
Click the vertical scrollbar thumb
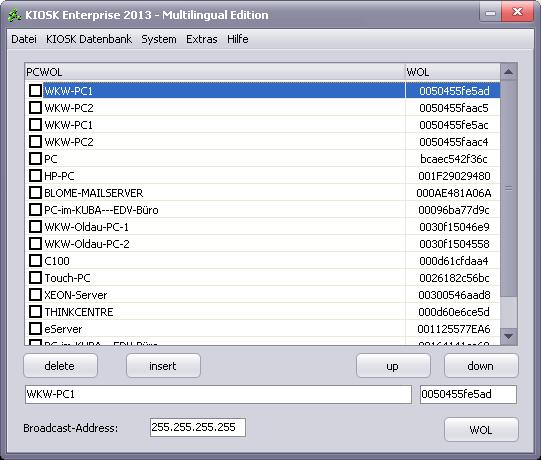click(508, 188)
